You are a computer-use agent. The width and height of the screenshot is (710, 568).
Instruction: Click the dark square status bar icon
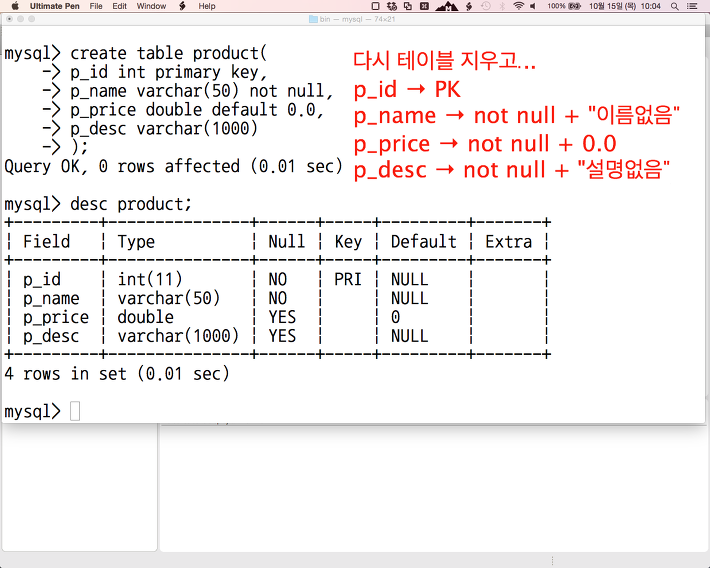424,6
